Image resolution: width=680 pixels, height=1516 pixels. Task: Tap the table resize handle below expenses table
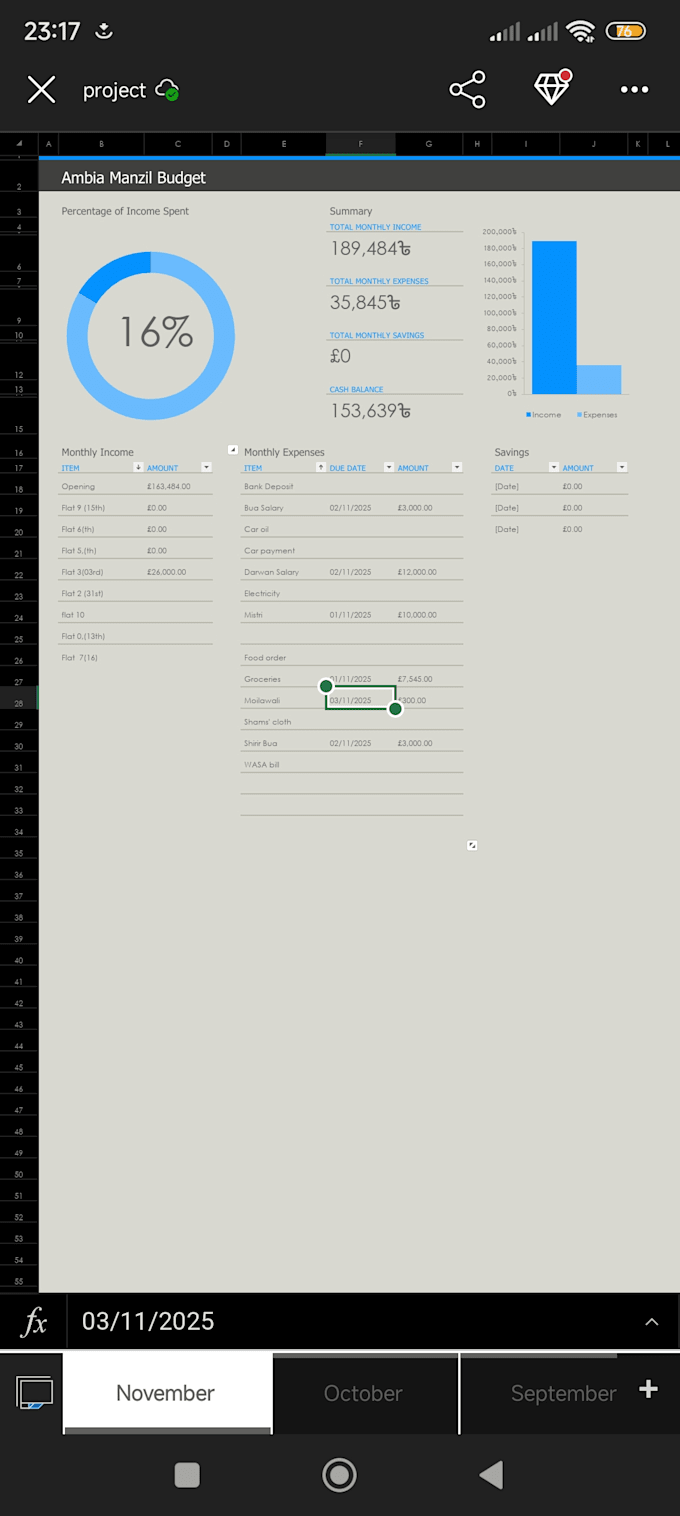pyautogui.click(x=472, y=845)
